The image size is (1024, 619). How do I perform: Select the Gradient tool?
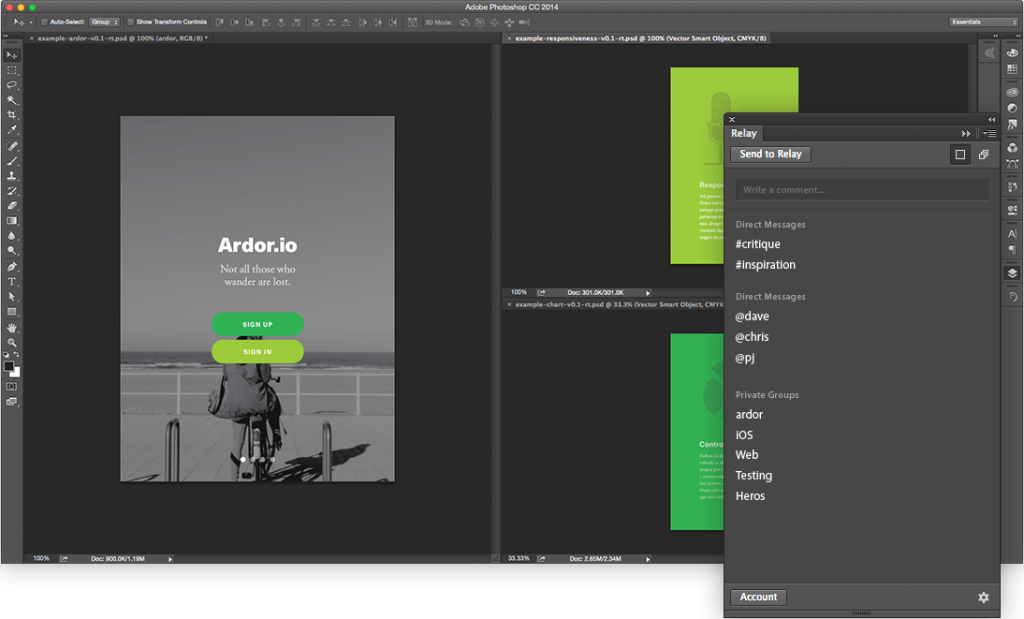[12, 221]
